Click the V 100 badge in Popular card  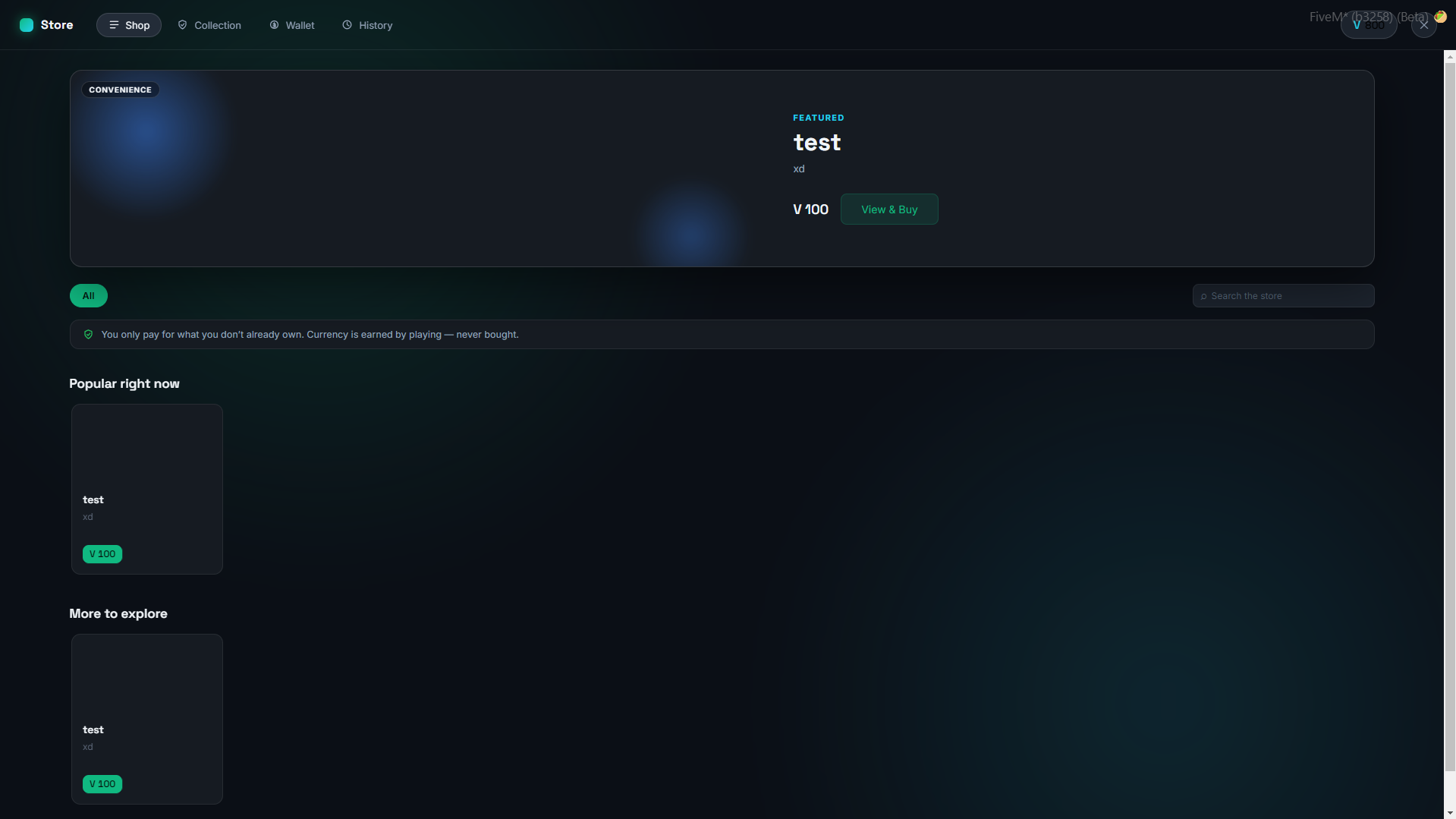tap(102, 554)
